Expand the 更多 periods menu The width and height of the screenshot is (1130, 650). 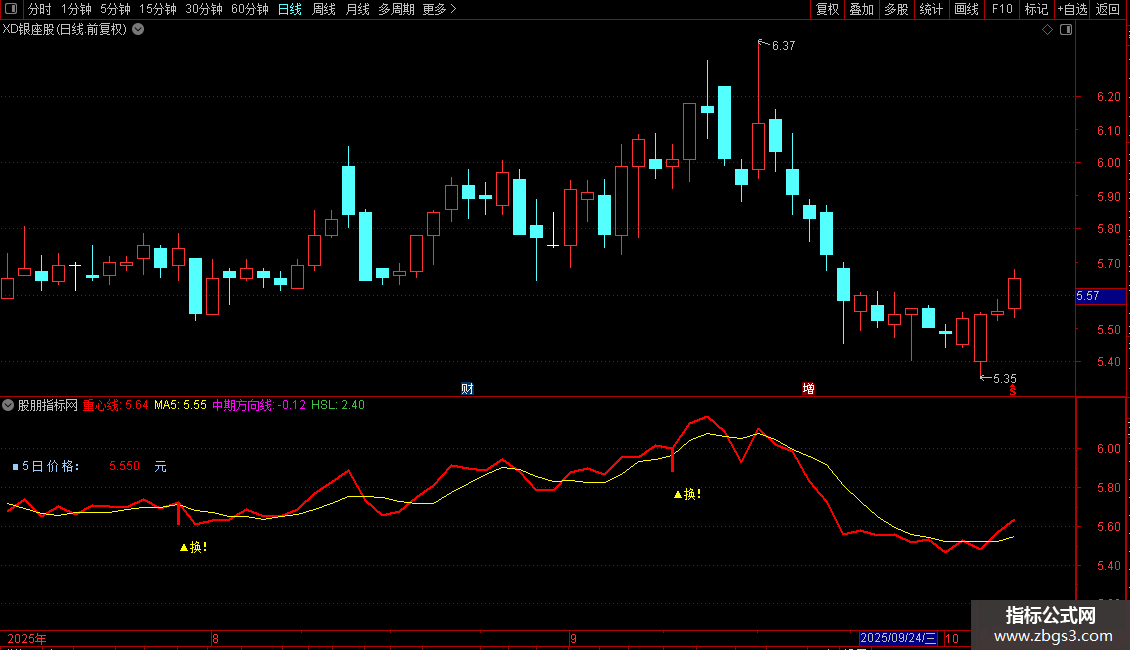(x=440, y=9)
